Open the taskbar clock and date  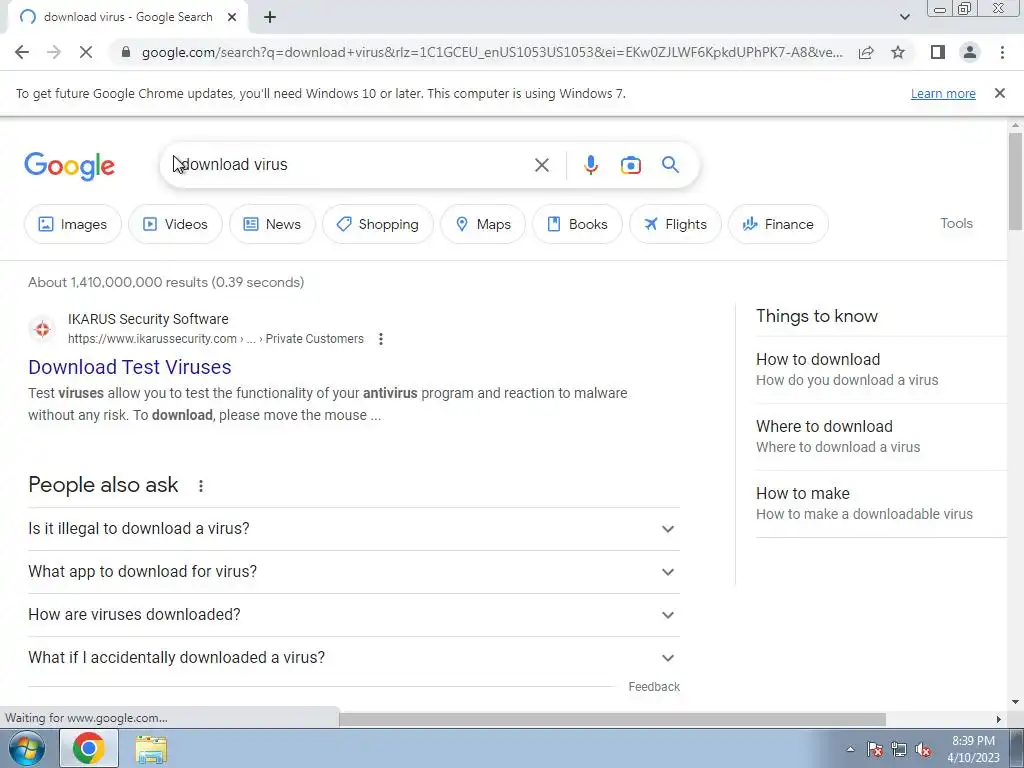point(973,749)
